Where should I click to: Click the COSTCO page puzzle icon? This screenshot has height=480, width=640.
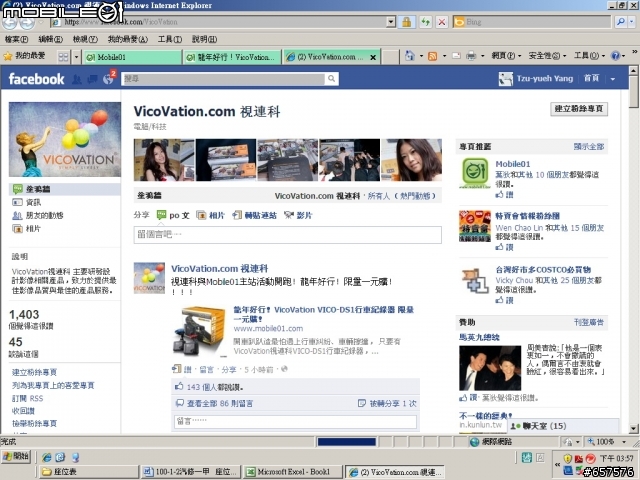coord(475,280)
